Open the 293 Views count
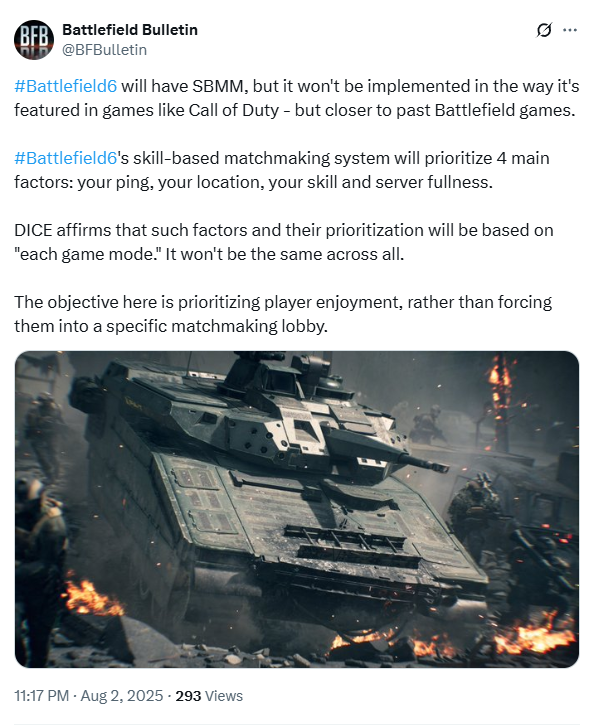Viewport: 592px width, 726px height. [209, 695]
